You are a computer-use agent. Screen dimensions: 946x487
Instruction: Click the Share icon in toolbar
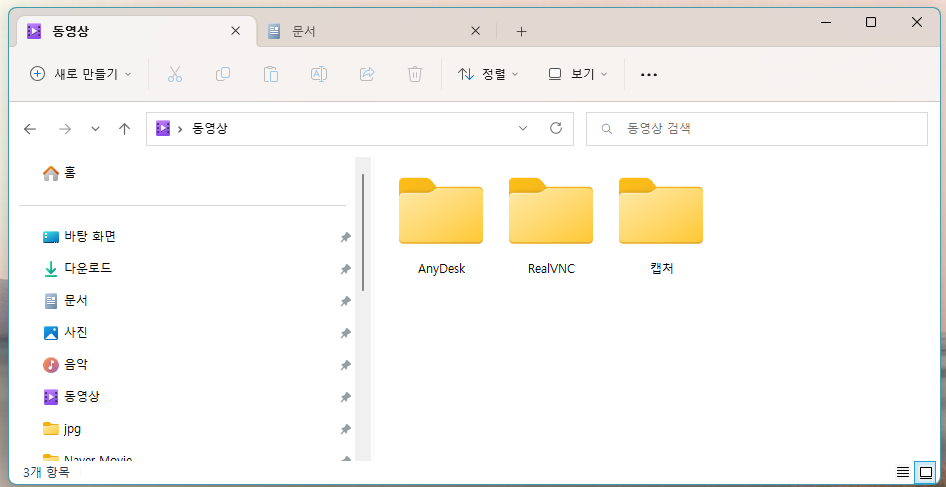(367, 74)
